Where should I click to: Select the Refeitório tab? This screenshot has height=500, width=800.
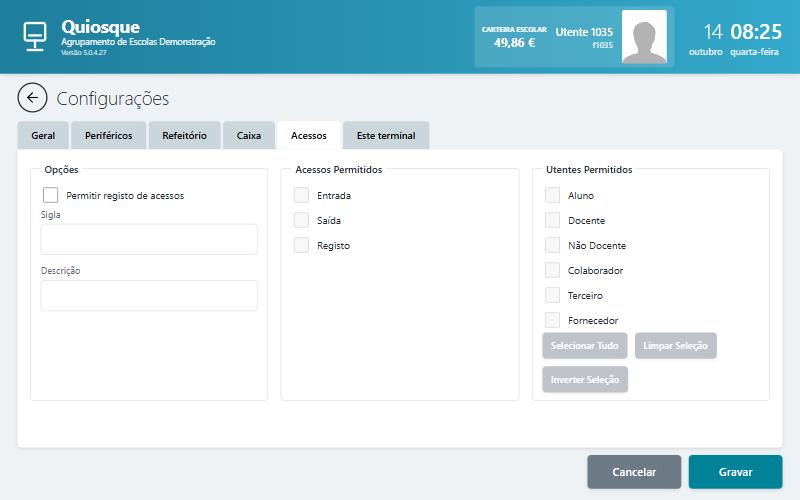point(184,135)
